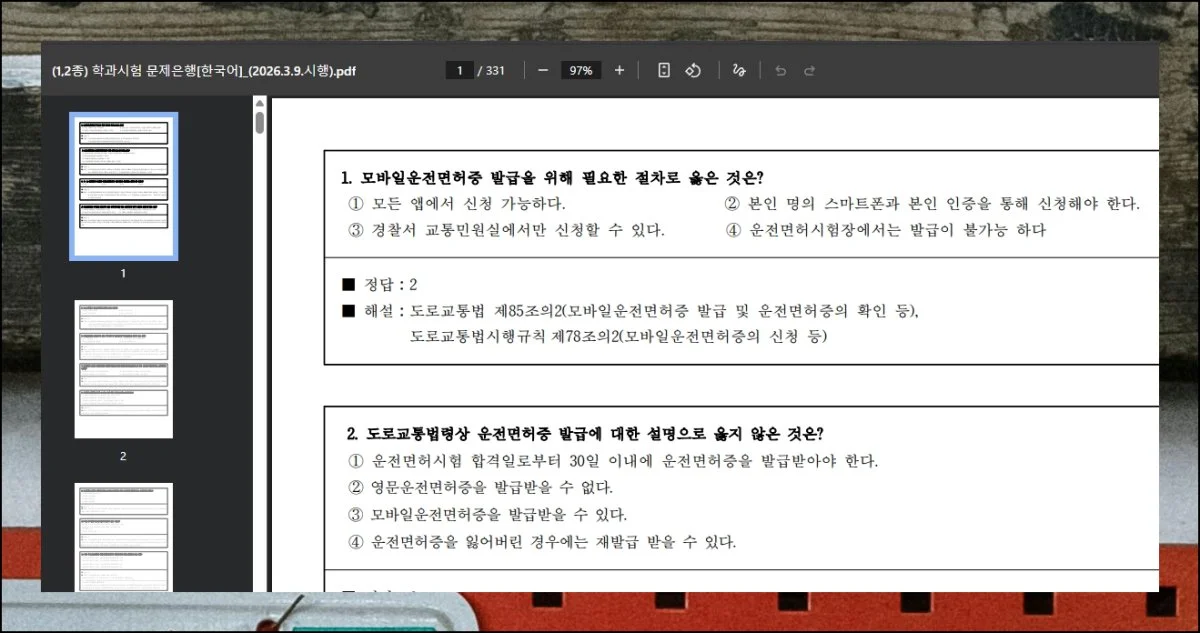Click the PDF file name title
Screen dimensions: 1200x633
point(204,71)
